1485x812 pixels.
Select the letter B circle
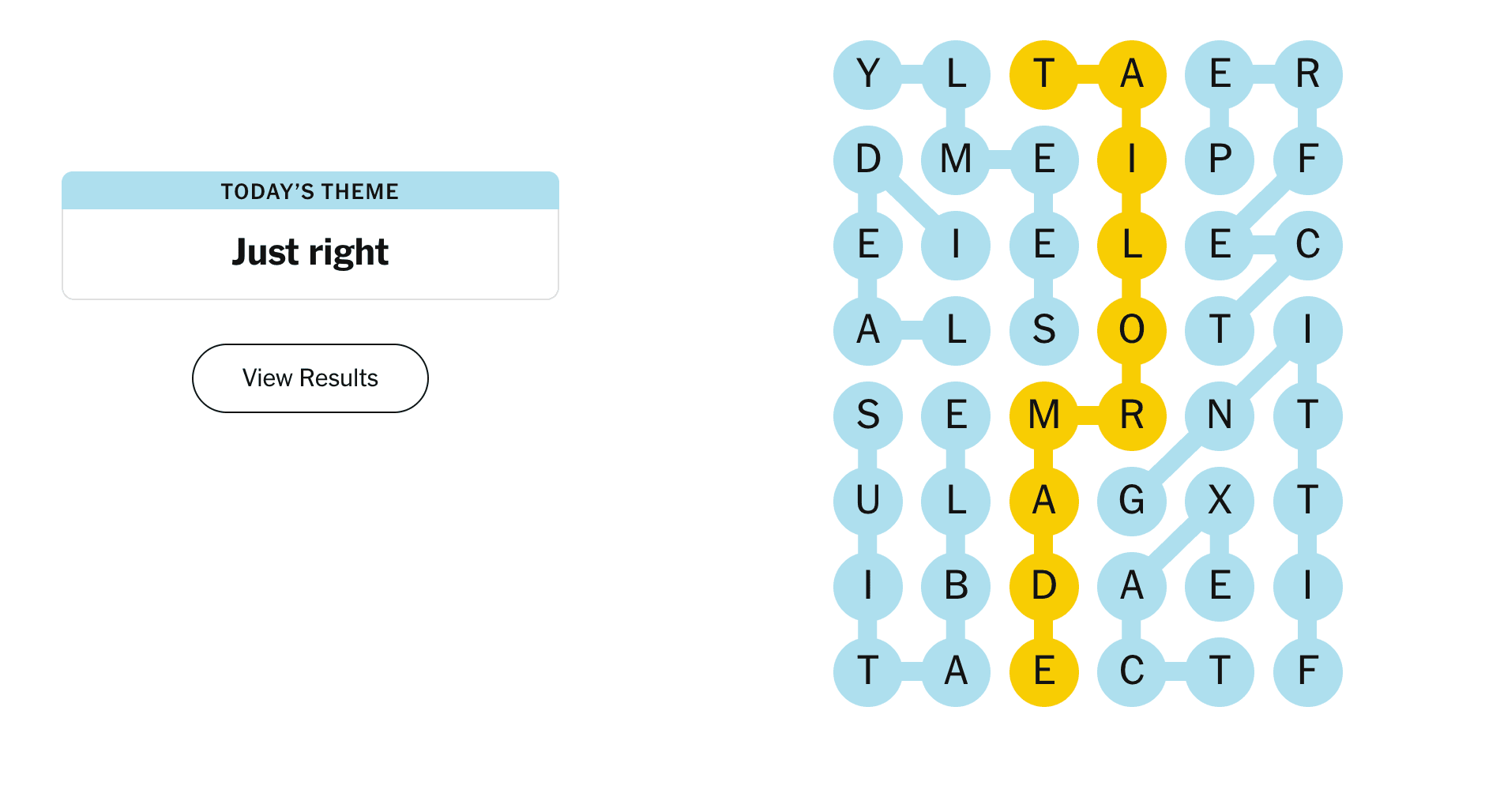(956, 586)
